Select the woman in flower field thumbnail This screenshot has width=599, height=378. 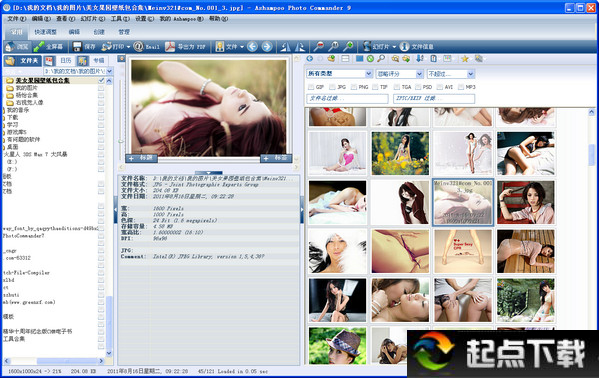click(x=400, y=153)
